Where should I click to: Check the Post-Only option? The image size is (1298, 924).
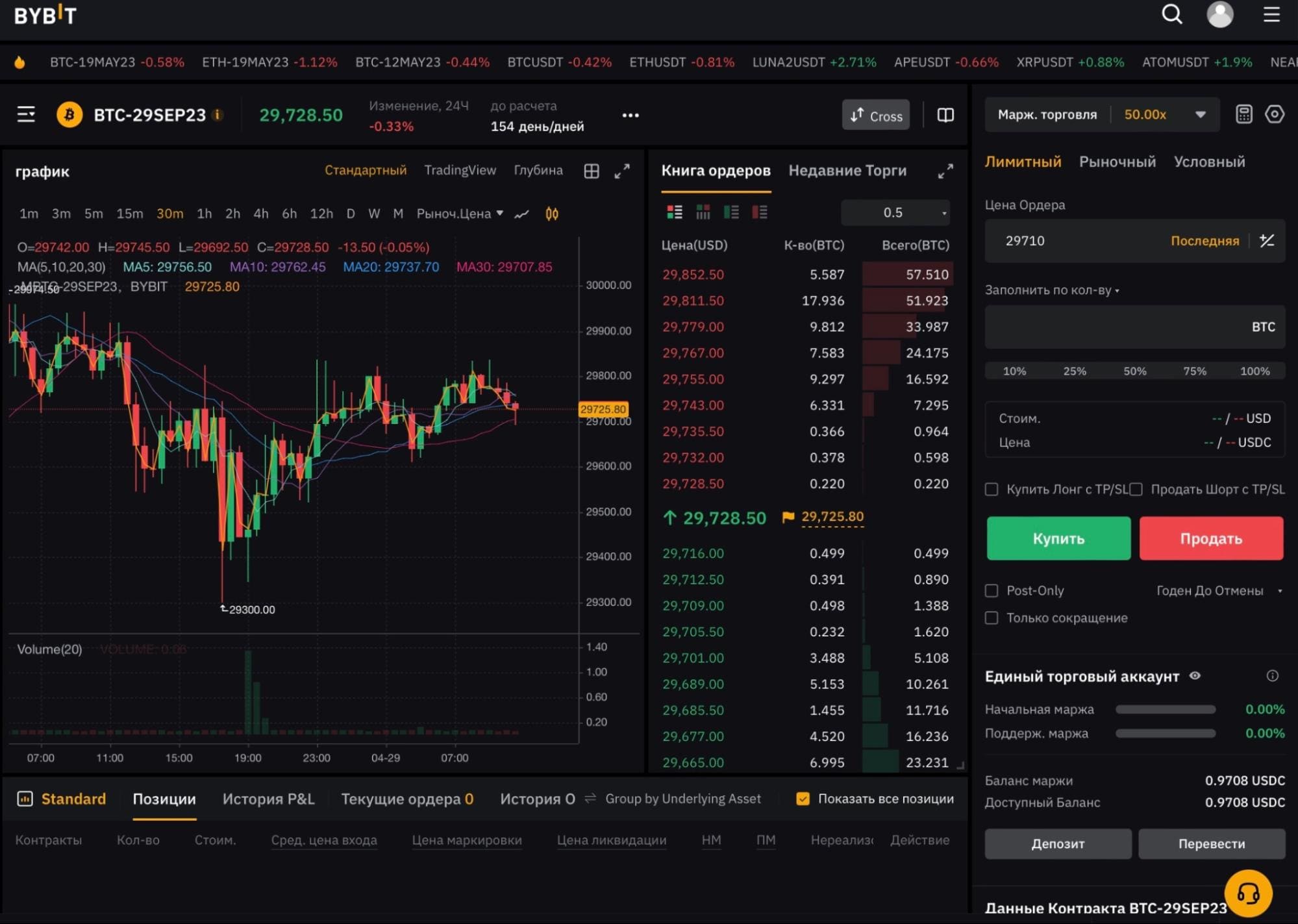tap(991, 590)
